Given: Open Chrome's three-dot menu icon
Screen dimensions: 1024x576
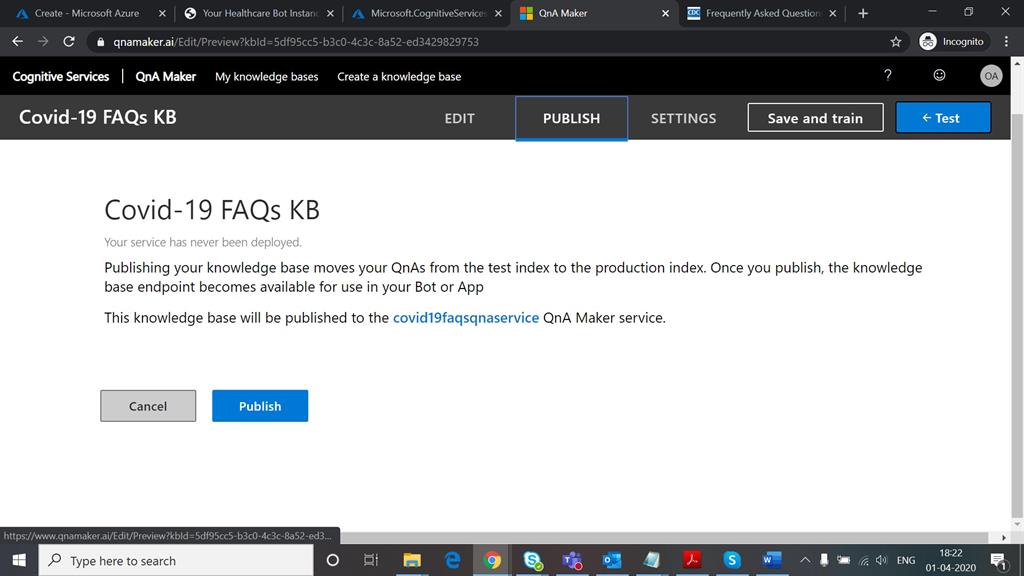Looking at the screenshot, I should pyautogui.click(x=1006, y=43).
